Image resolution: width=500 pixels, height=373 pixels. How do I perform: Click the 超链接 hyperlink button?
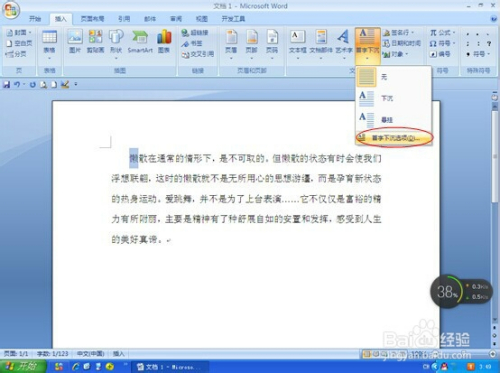click(x=195, y=33)
